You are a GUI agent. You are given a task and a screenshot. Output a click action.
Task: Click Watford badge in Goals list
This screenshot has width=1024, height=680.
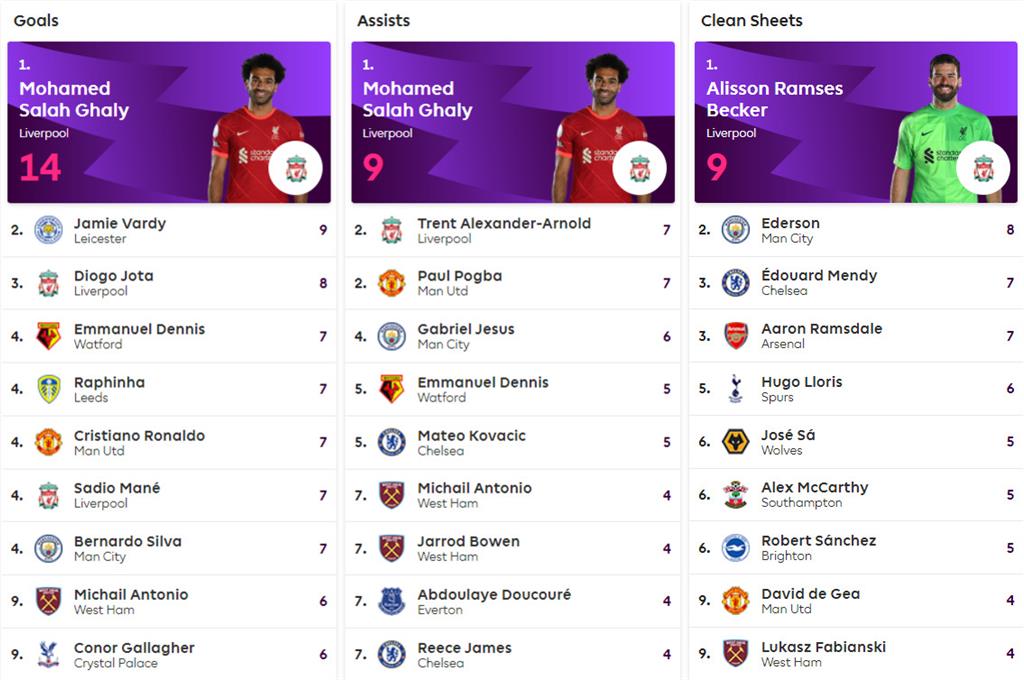point(48,336)
